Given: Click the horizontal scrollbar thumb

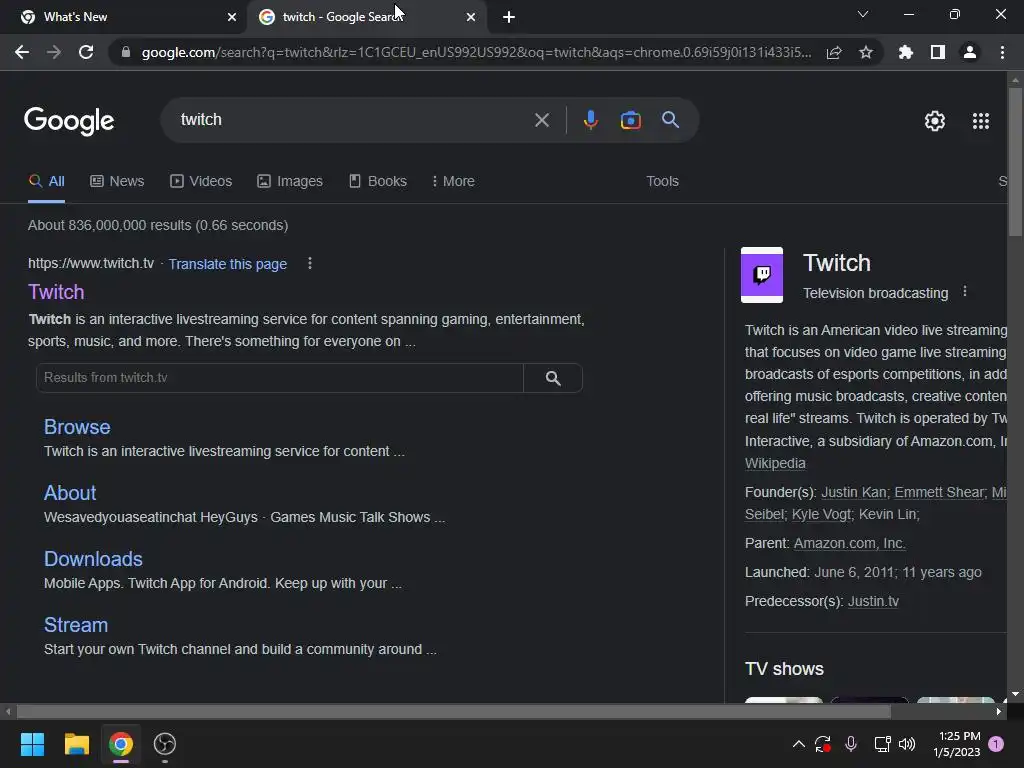Looking at the screenshot, I should point(454,711).
